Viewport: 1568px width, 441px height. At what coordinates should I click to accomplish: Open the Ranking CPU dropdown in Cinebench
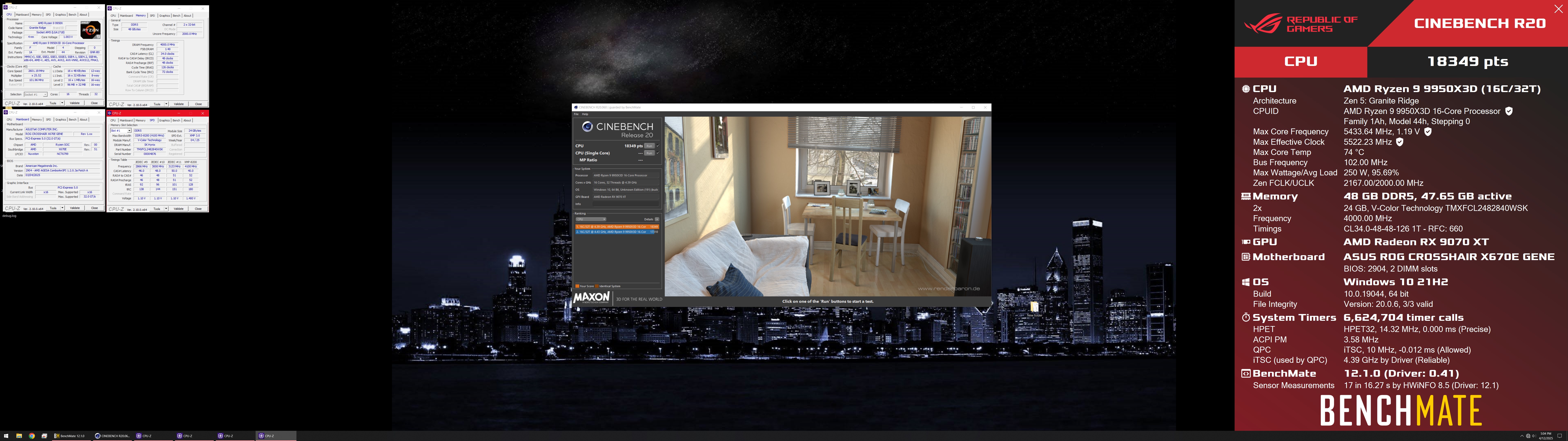[591, 219]
